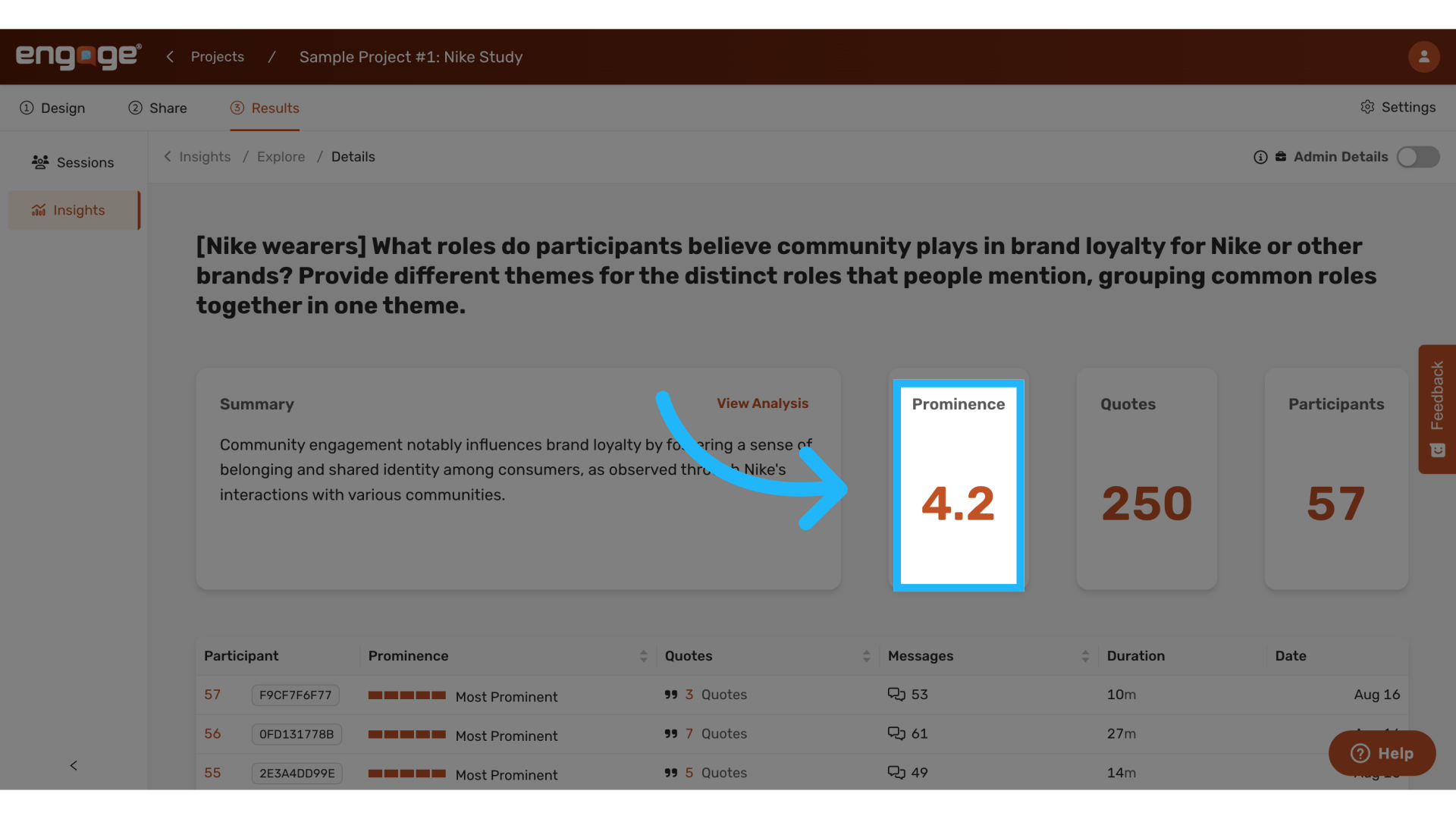Click the Participant column header
Viewport: 1456px width, 819px height.
(241, 656)
